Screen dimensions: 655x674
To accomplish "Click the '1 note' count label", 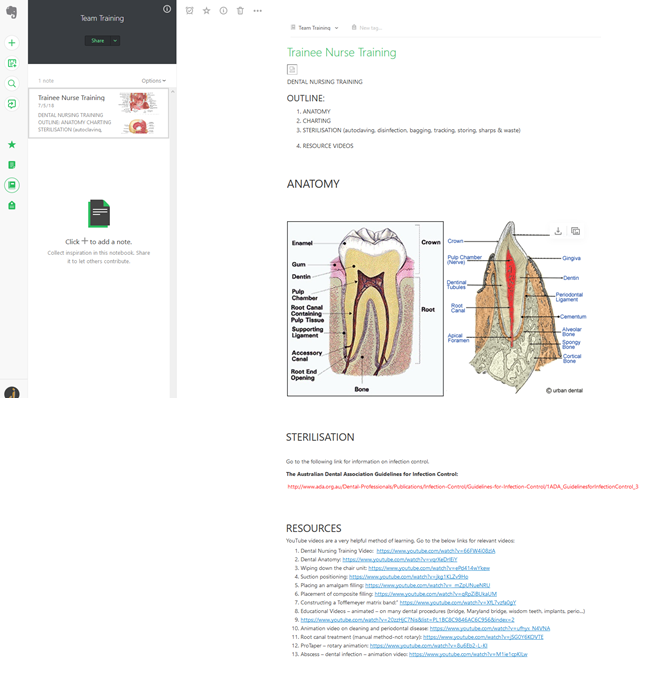I will [46, 81].
